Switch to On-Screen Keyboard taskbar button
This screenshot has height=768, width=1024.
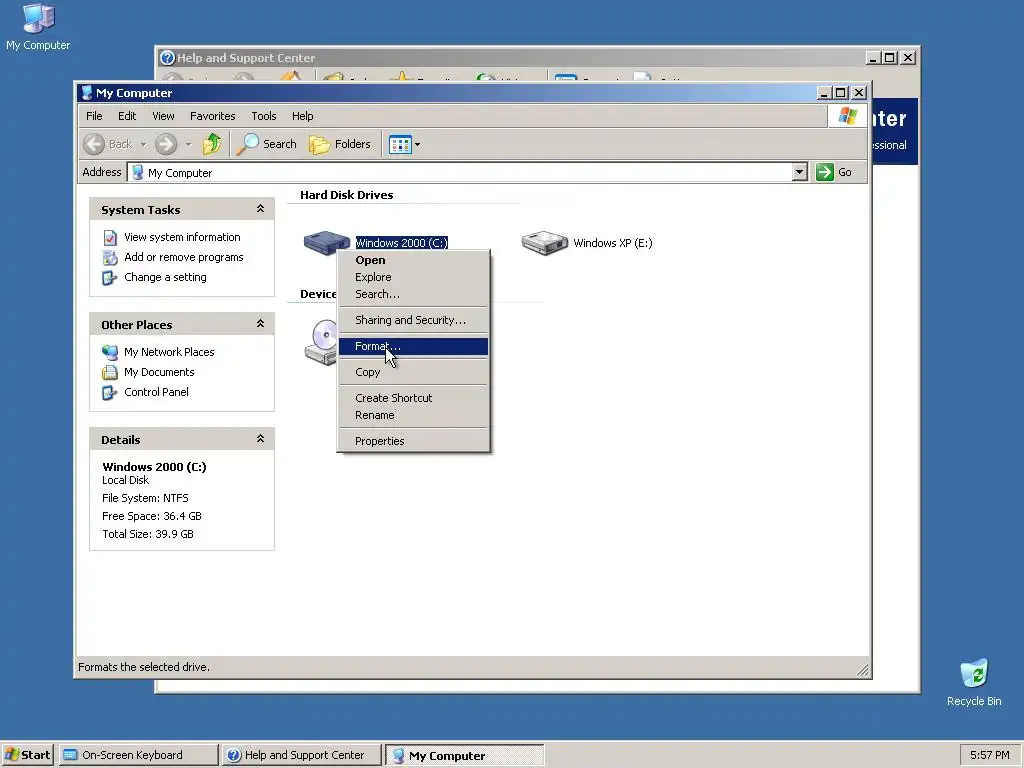138,755
